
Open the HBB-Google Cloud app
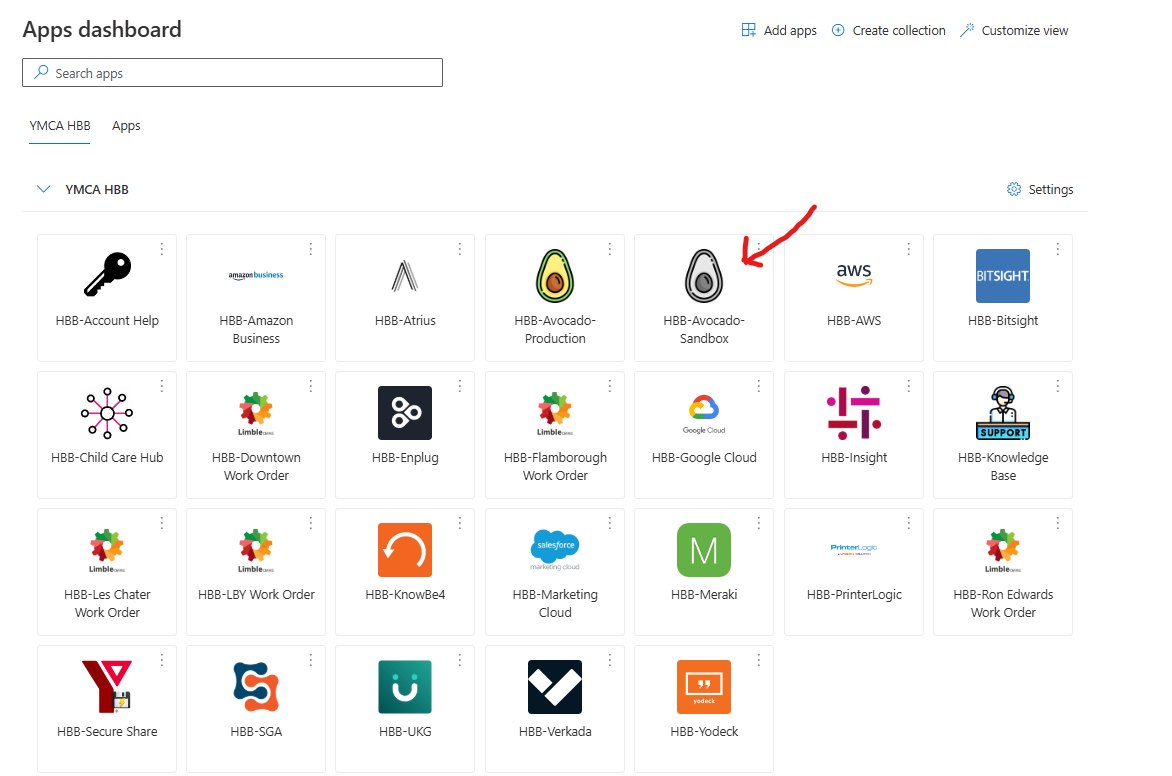coord(704,434)
